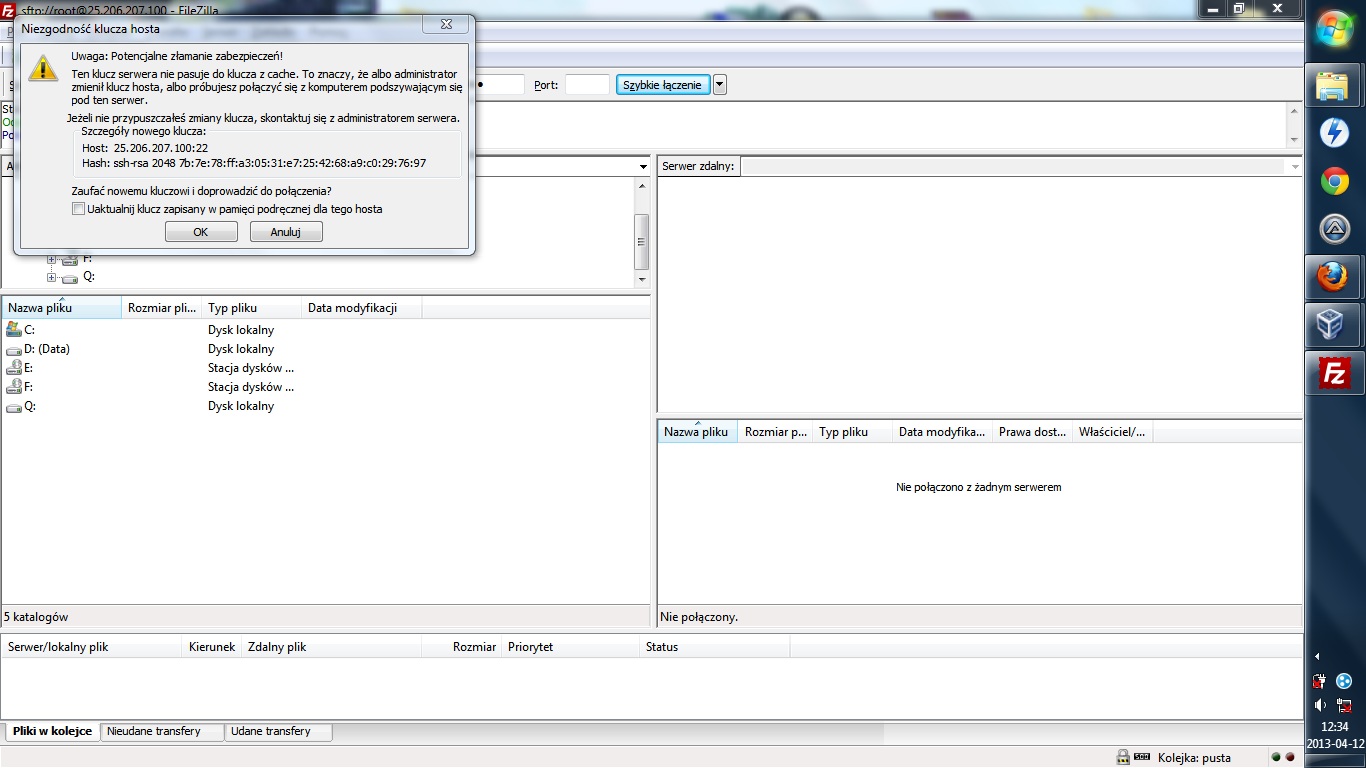
Task: Show hidden system tray icons arrow
Action: [1317, 657]
